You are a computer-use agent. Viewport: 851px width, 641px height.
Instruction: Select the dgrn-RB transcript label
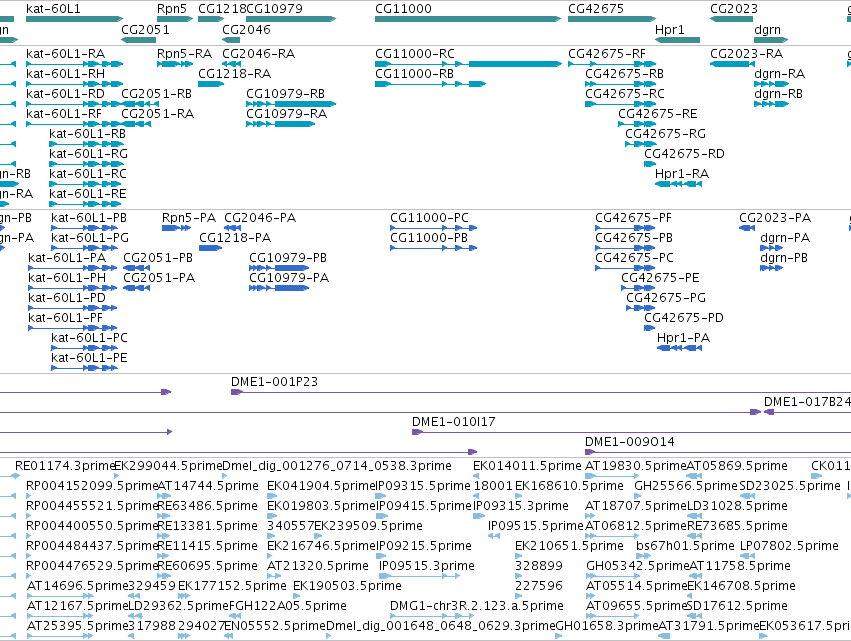779,94
